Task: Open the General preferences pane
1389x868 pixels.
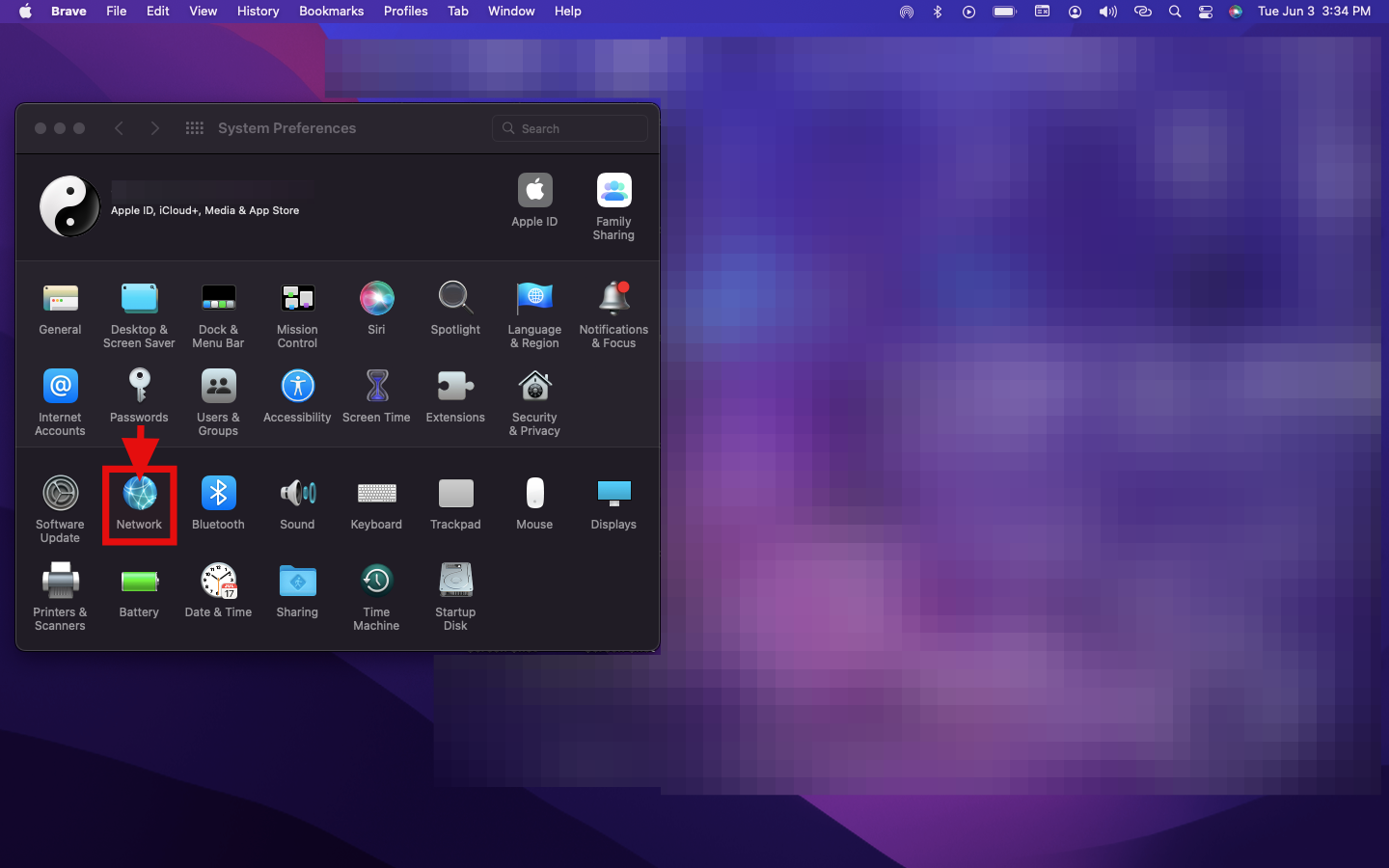Action: point(60,310)
